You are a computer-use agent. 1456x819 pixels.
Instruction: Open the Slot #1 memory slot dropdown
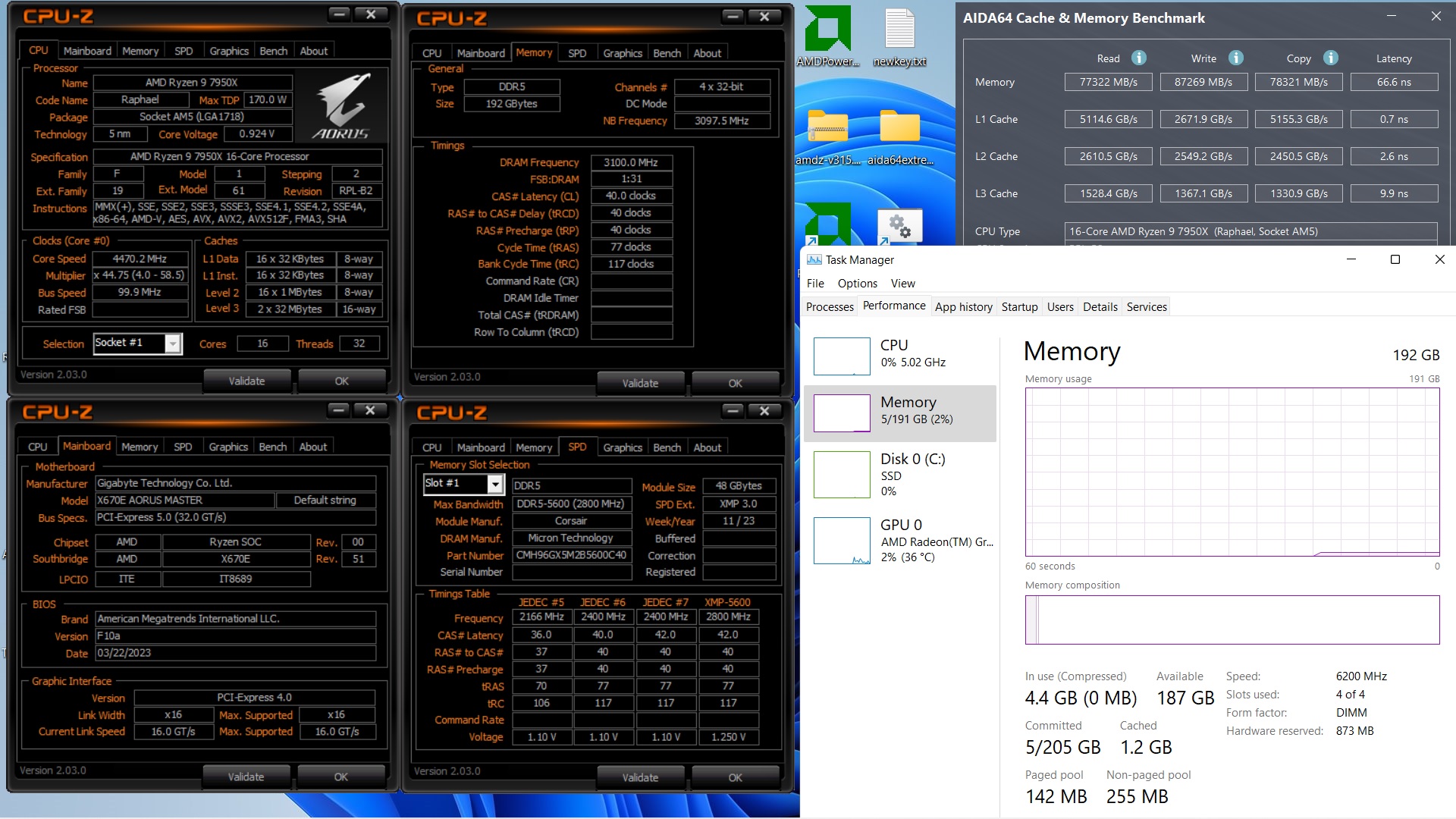pyautogui.click(x=495, y=484)
